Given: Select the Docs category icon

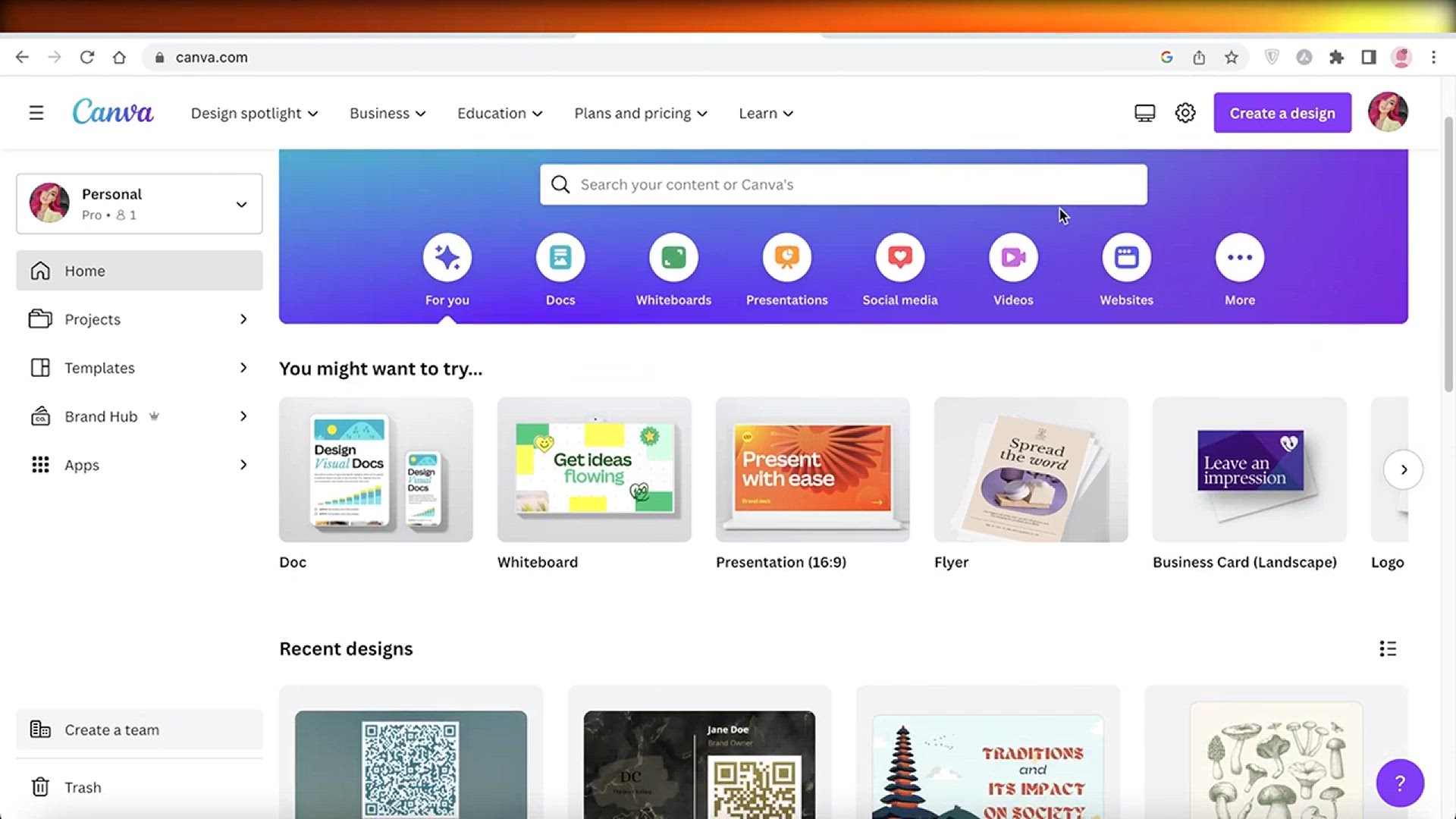Looking at the screenshot, I should tap(560, 257).
